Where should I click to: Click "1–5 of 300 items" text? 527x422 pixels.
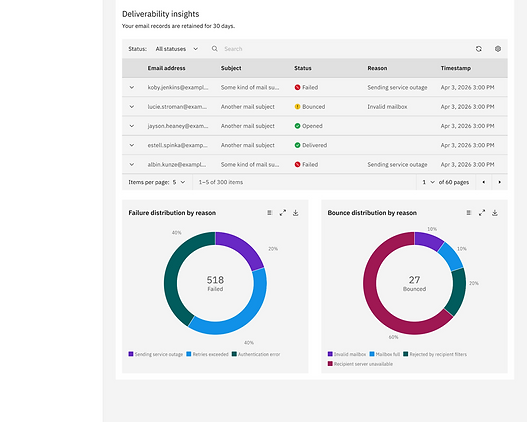click(220, 182)
